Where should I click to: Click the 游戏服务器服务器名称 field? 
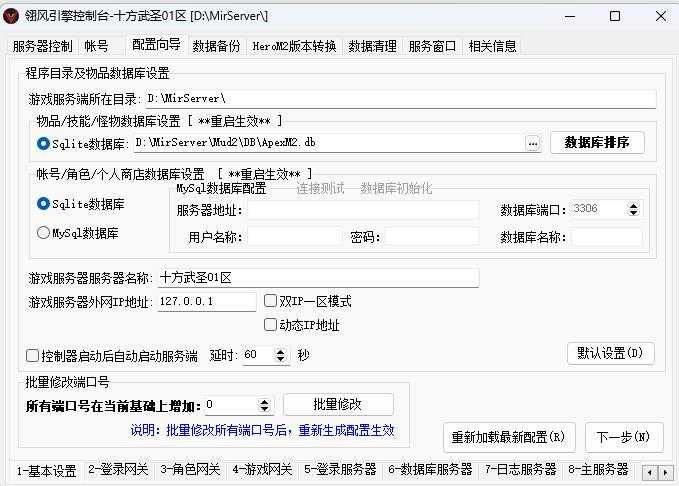click(x=318, y=278)
